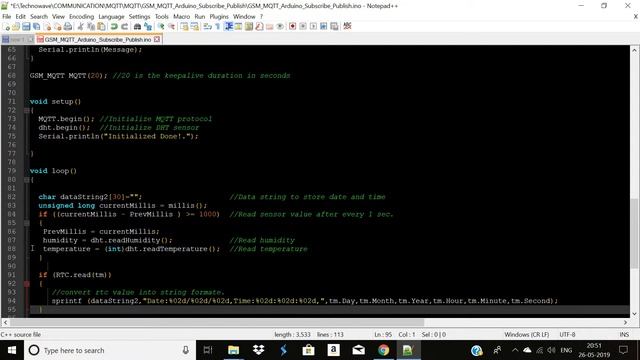
Task: Create a new document with the New icon
Action: pyautogui.click(x=6, y=27)
